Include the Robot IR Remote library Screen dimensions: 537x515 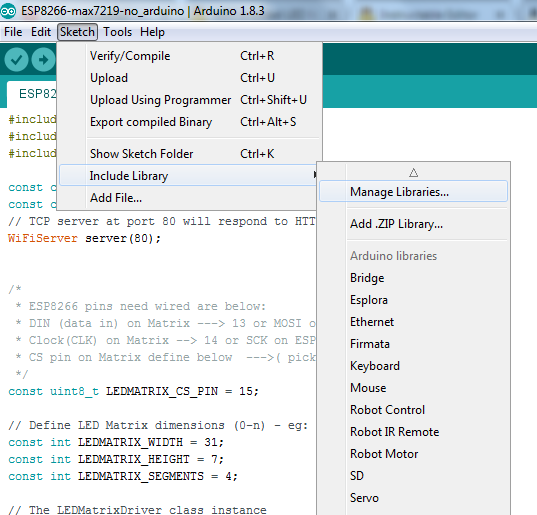point(413,432)
